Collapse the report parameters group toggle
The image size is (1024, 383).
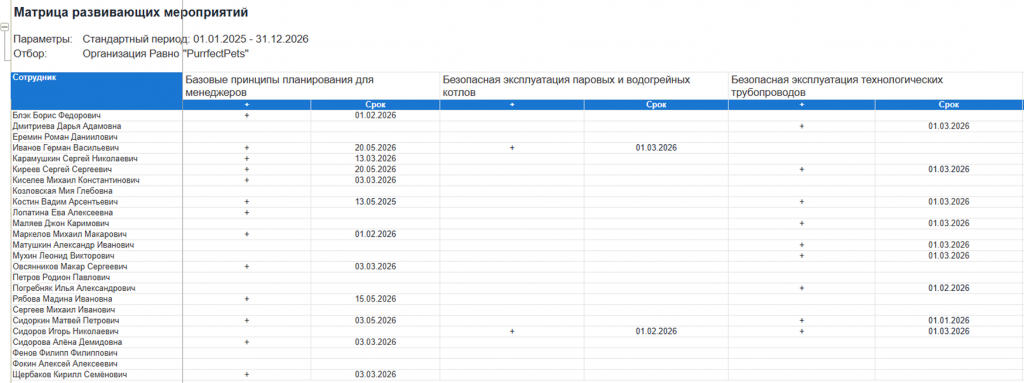pyautogui.click(x=5, y=27)
